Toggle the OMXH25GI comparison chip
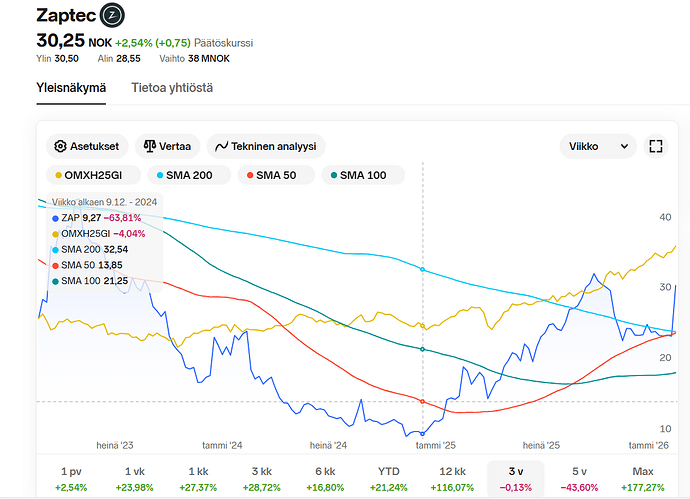The width and height of the screenshot is (690, 499). [90, 176]
